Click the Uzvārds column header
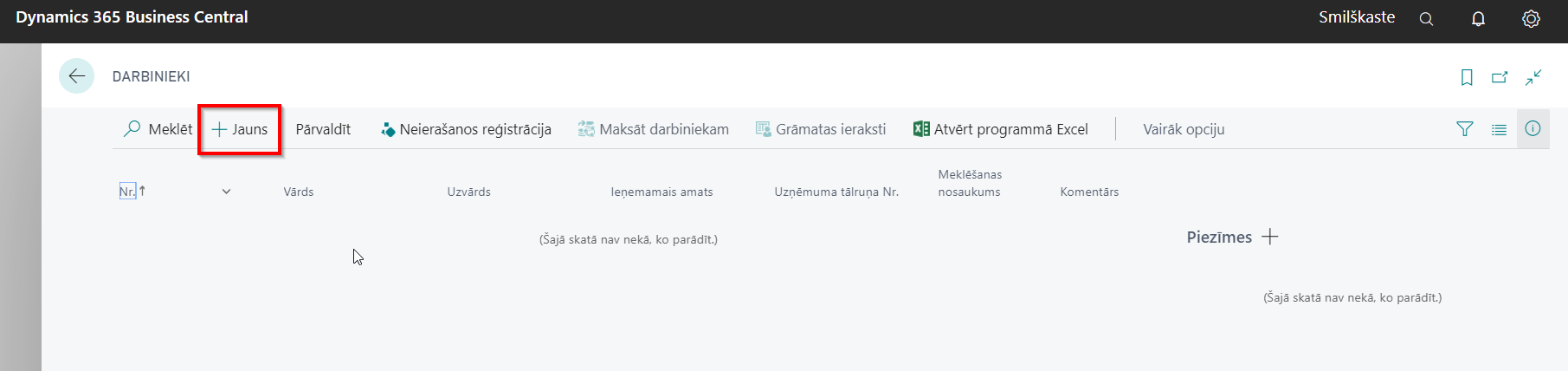Image resolution: width=1568 pixels, height=371 pixels. (x=469, y=192)
